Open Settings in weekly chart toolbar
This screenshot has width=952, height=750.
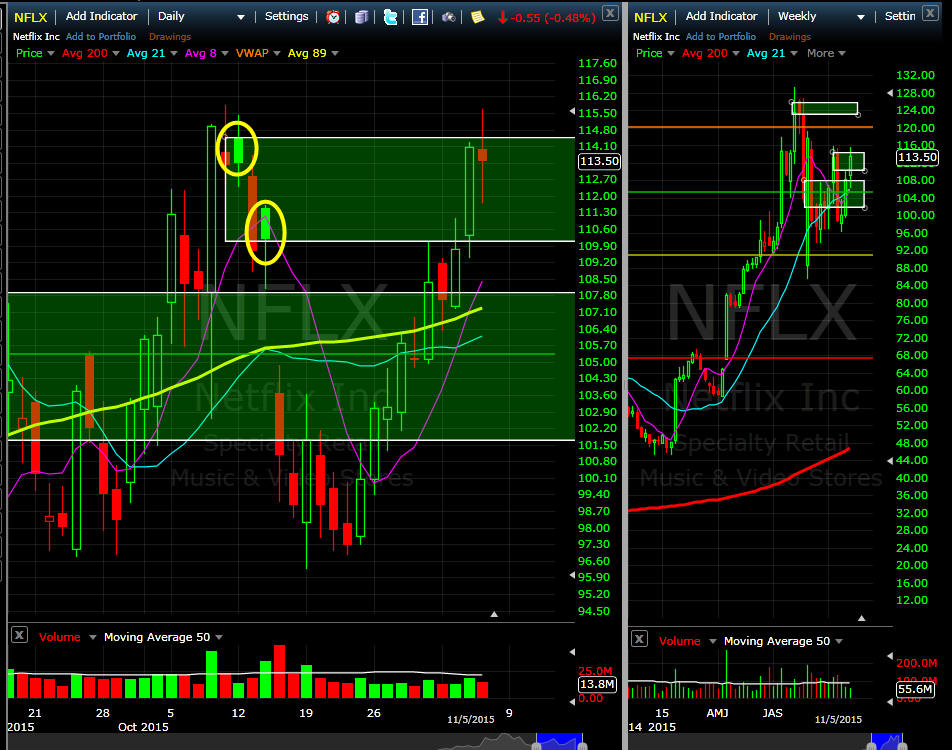(900, 16)
